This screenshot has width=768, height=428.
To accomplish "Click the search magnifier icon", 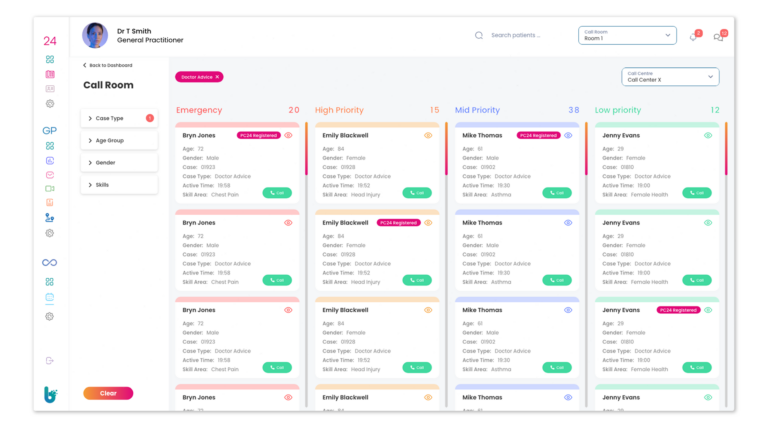I will click(478, 35).
